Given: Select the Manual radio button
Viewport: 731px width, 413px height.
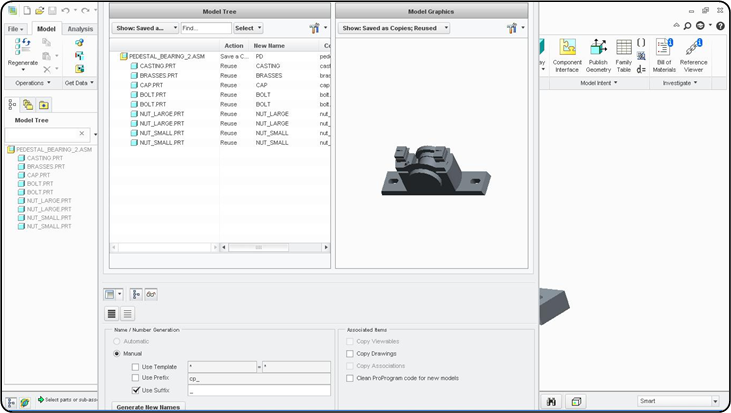Looking at the screenshot, I should [117, 353].
